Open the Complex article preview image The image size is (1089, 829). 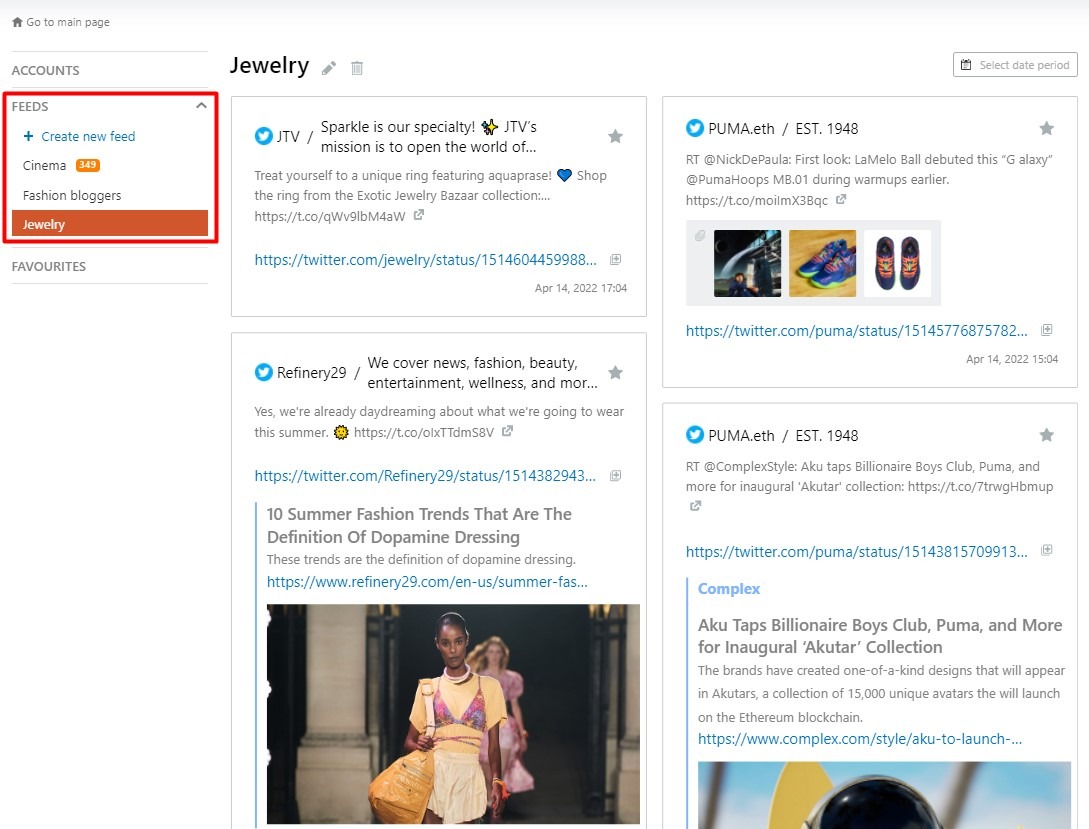[x=884, y=795]
